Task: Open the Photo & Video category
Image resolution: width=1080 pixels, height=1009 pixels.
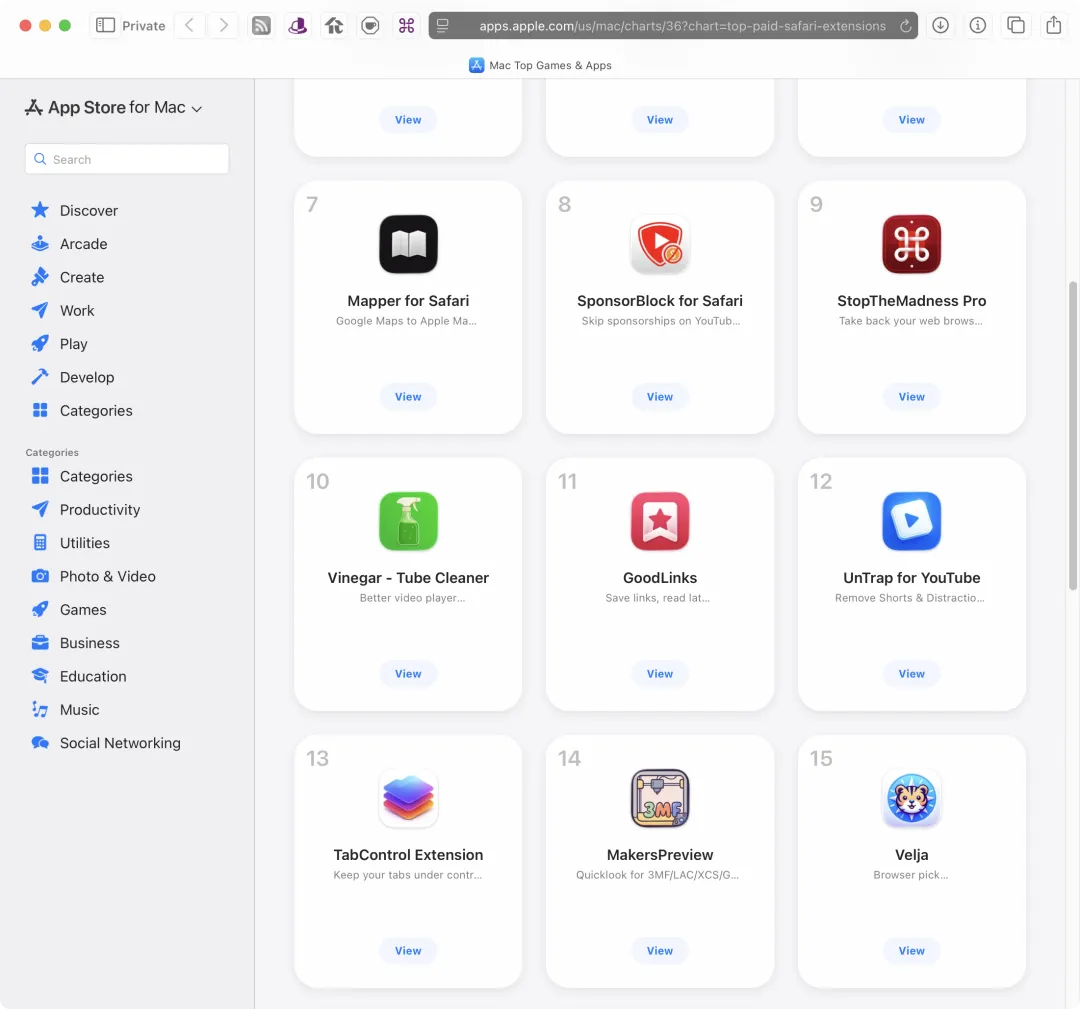Action: [x=94, y=576]
